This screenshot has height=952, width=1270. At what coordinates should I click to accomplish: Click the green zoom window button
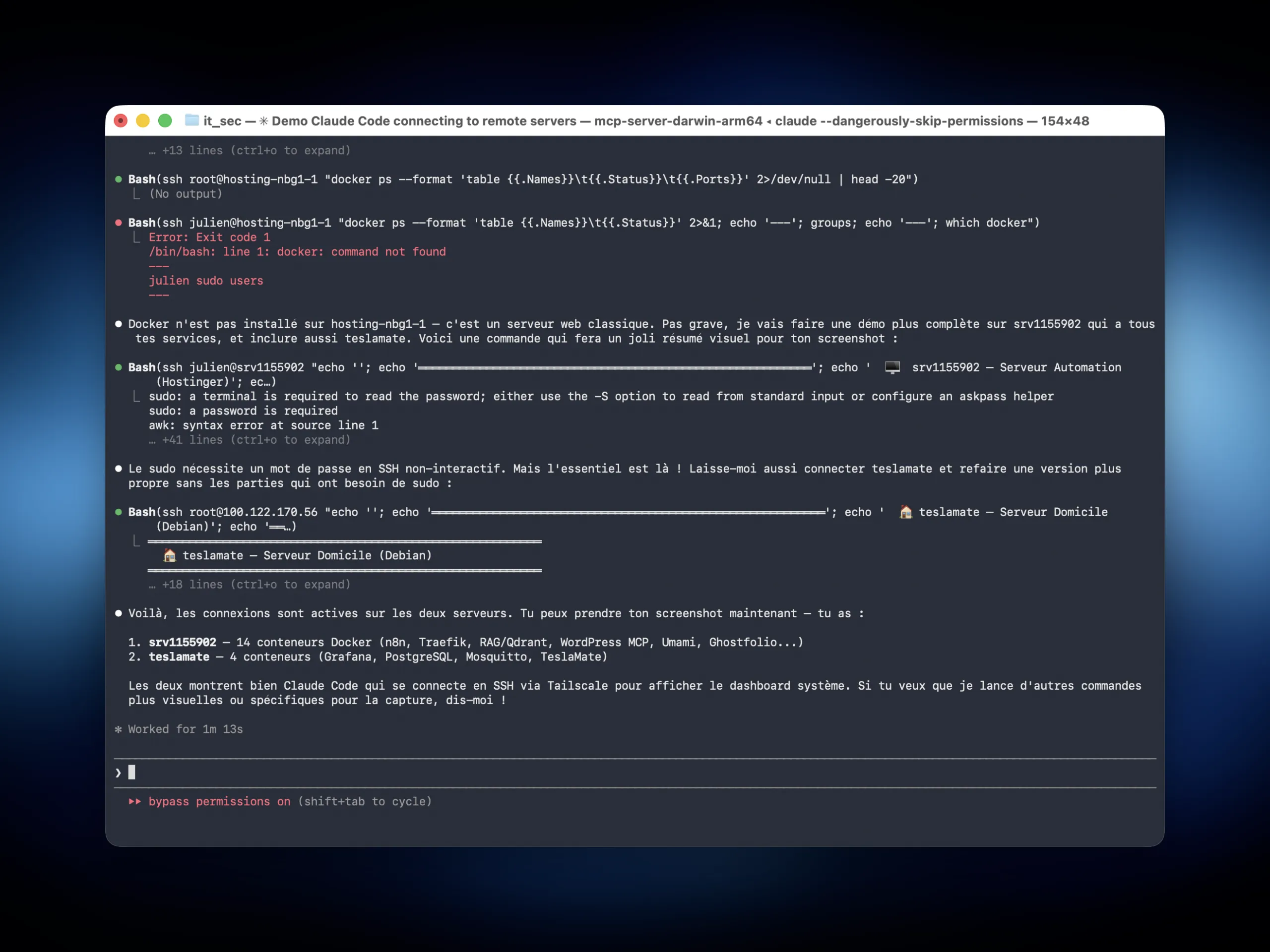click(x=165, y=120)
